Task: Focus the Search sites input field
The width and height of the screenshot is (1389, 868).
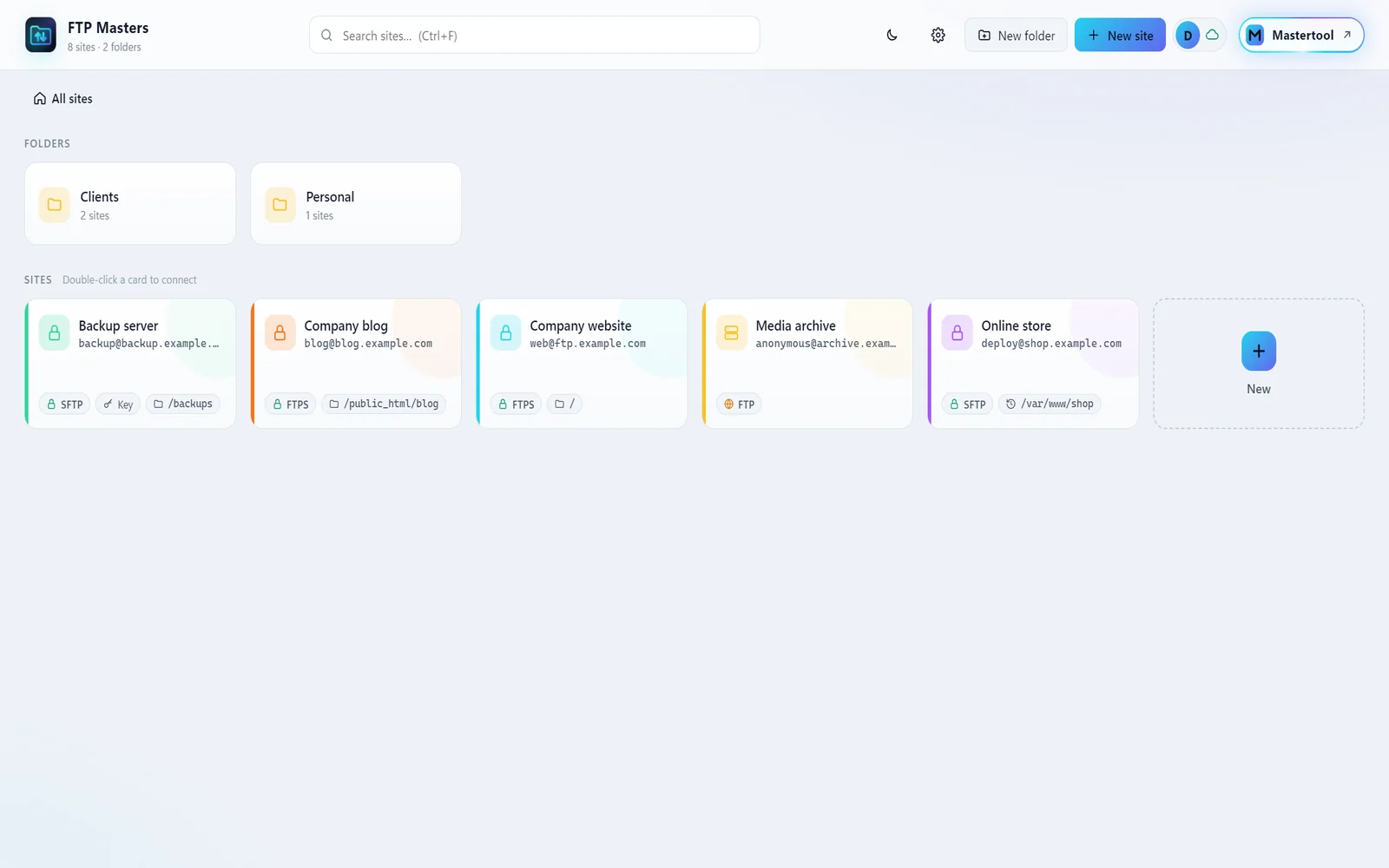Action: click(535, 36)
